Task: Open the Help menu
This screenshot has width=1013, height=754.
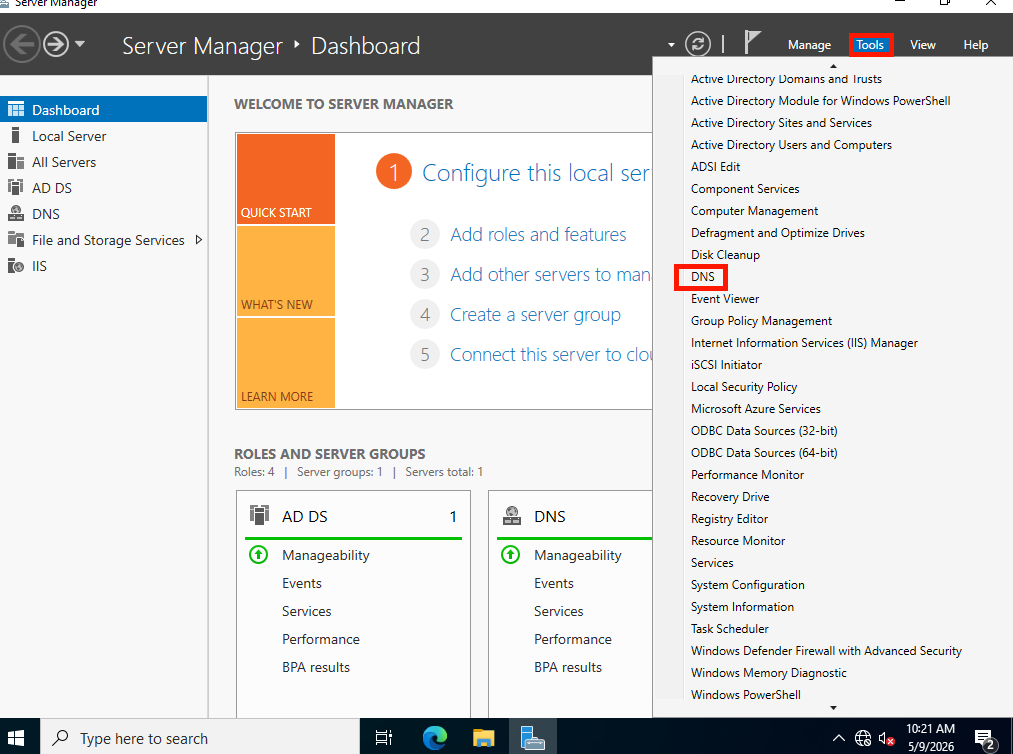Action: 976,45
